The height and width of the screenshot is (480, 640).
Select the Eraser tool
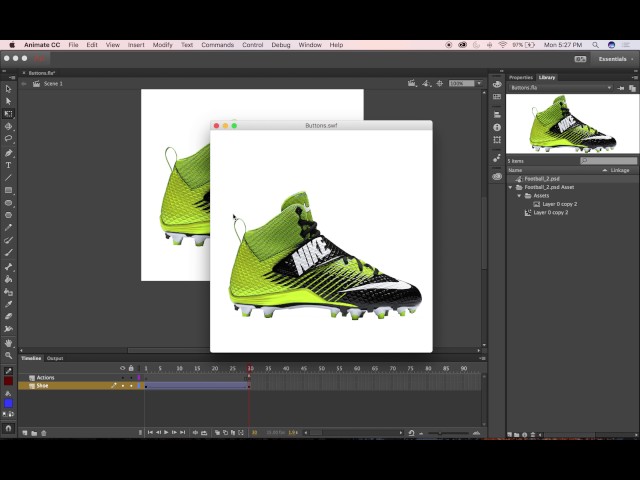tap(8, 316)
